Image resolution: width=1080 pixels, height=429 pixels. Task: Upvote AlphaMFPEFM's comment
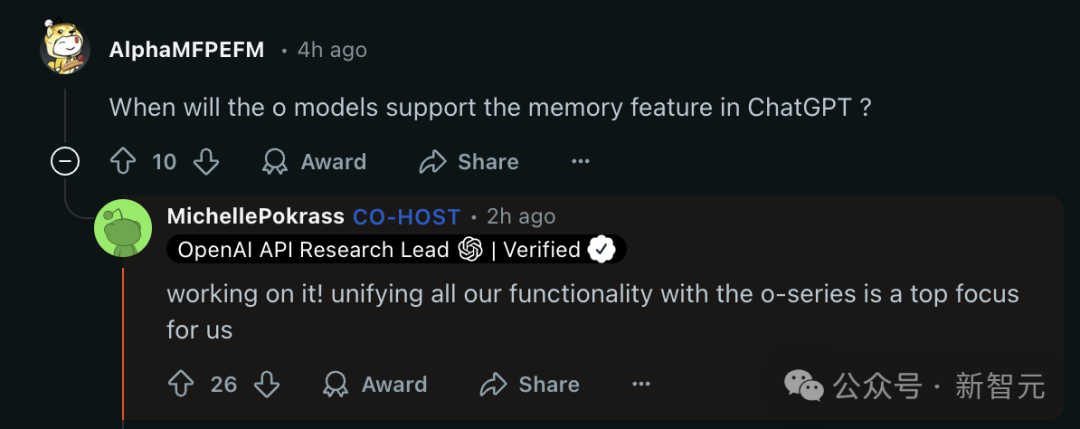(x=122, y=162)
